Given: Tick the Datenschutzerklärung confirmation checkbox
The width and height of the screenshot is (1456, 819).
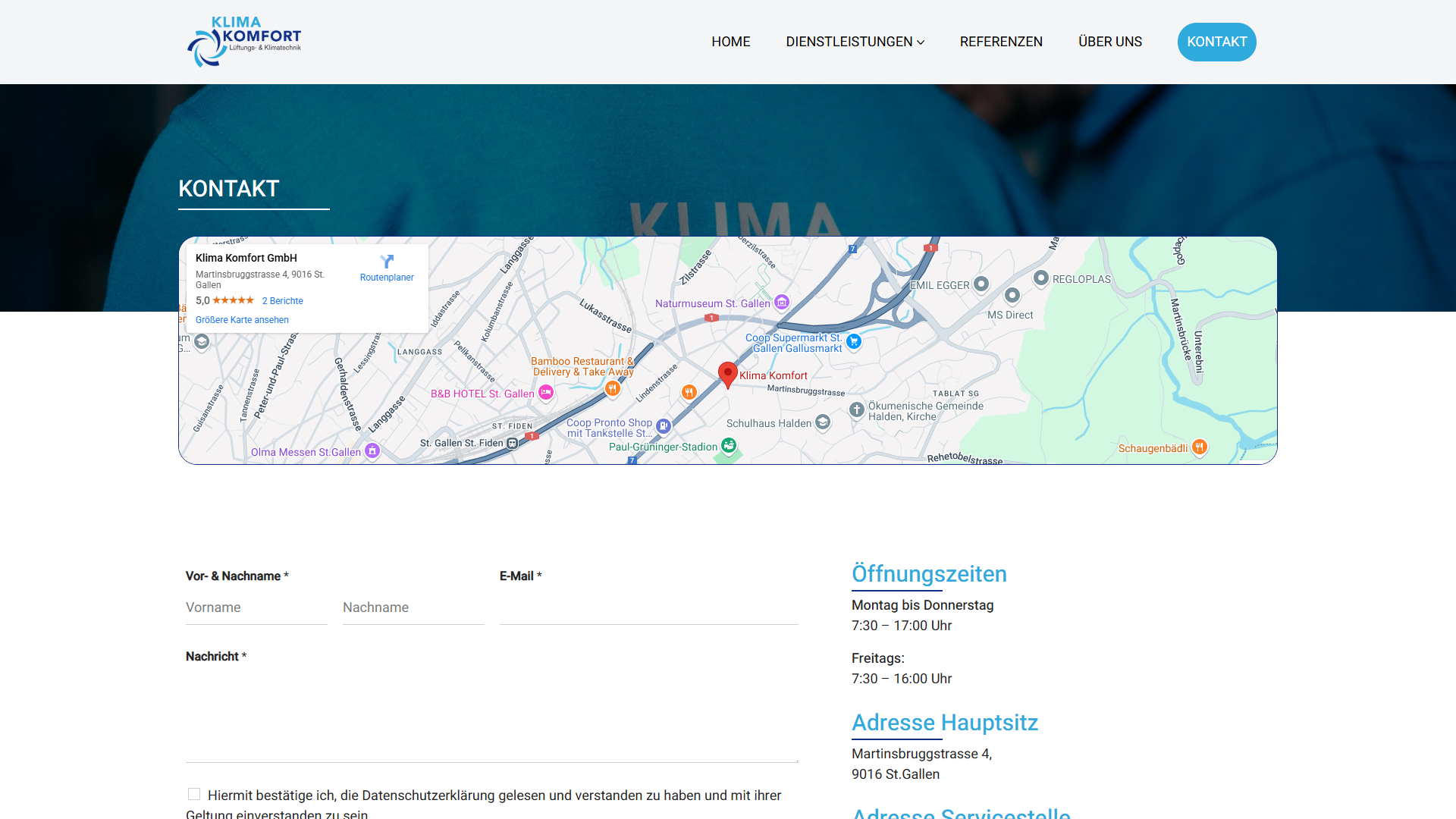Looking at the screenshot, I should (194, 794).
